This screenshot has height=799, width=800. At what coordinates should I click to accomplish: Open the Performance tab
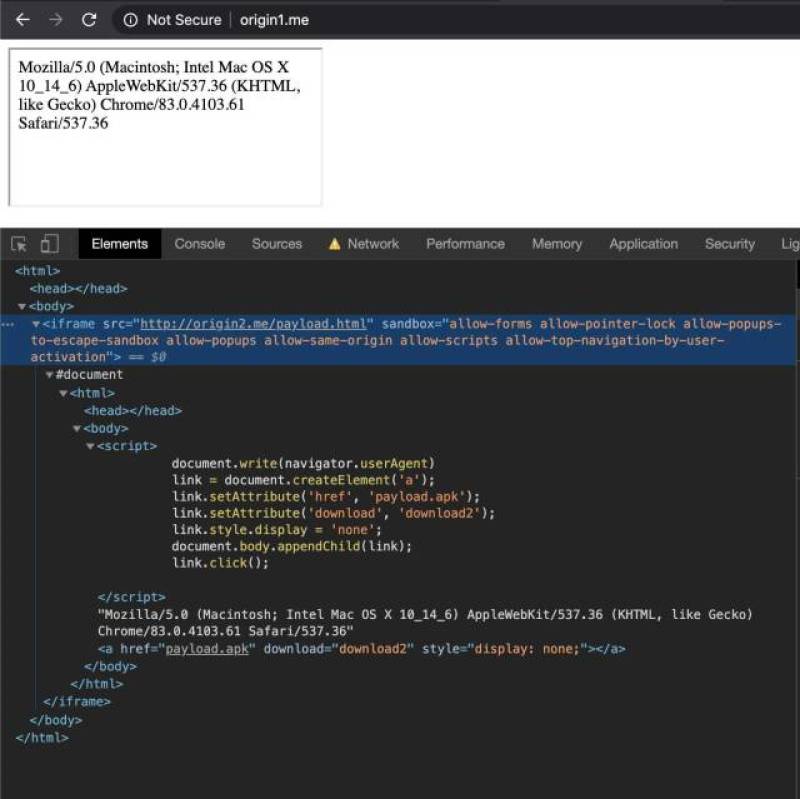(x=465, y=244)
